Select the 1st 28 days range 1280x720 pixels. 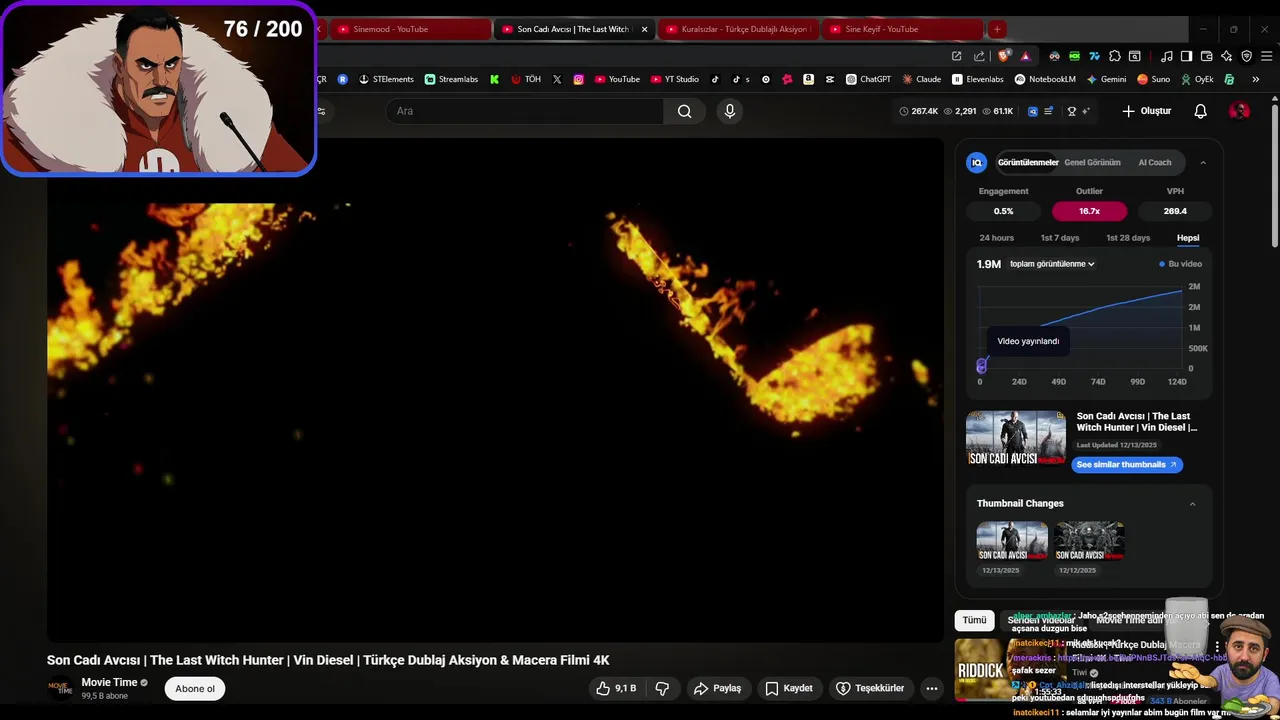pos(1128,238)
